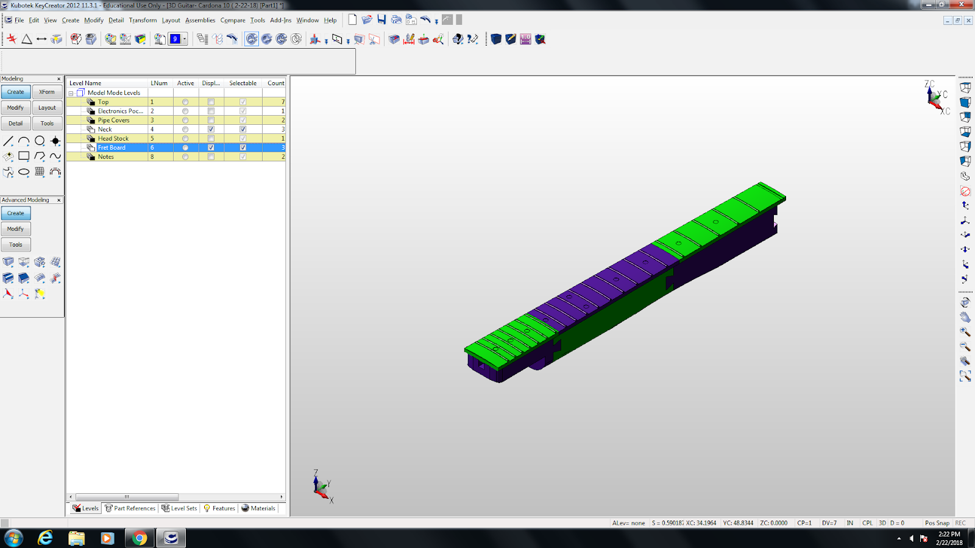The width and height of the screenshot is (975, 548).
Task: Click the red no-entry circle icon
Action: 965,191
